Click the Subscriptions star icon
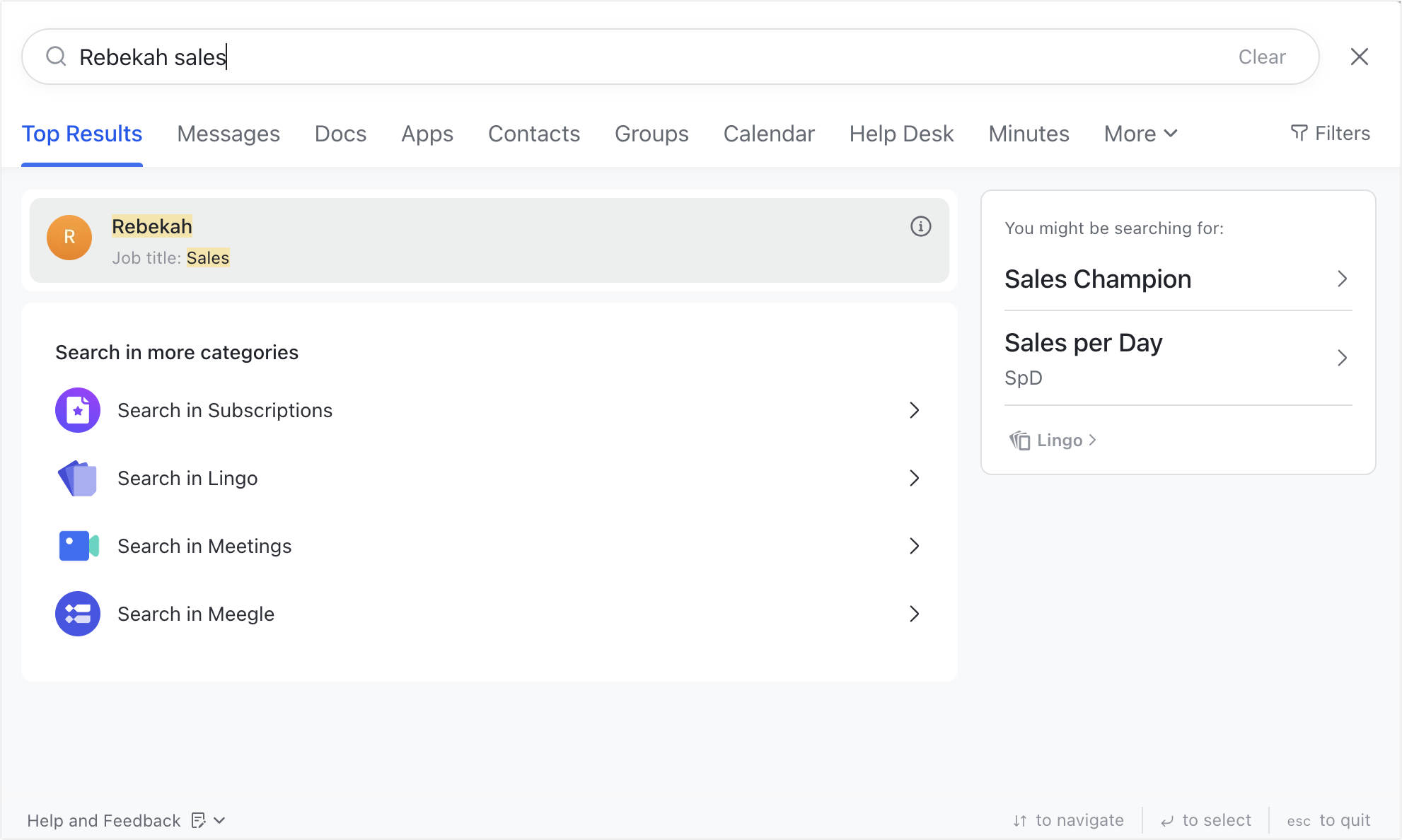The image size is (1402, 840). pos(78,410)
